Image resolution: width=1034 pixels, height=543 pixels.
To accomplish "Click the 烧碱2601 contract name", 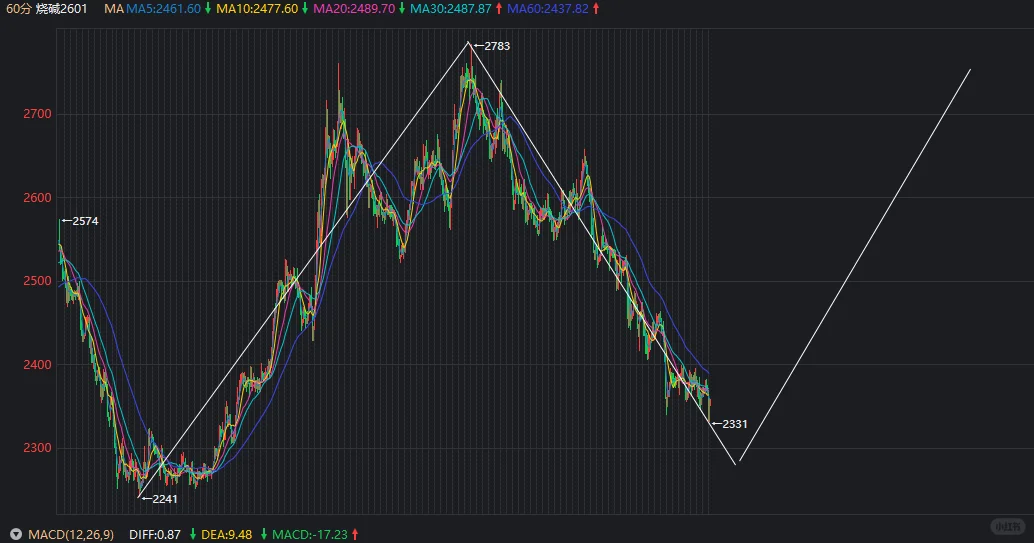I will (61, 9).
